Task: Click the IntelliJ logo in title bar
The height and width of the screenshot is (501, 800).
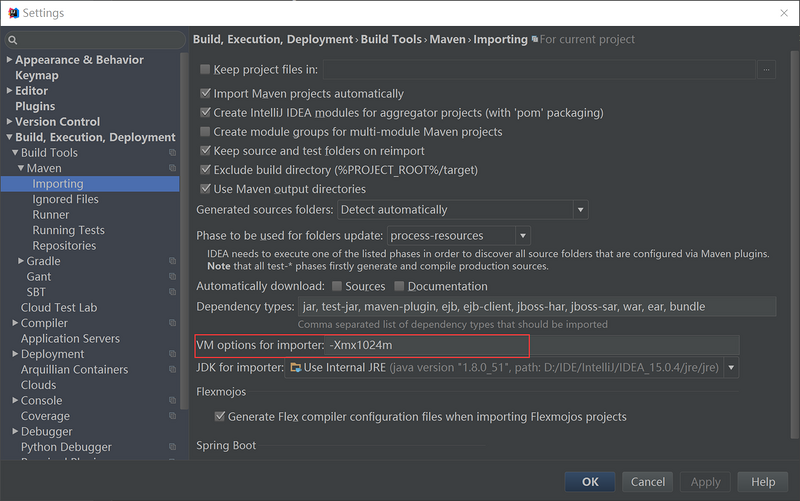Action: tap(14, 13)
